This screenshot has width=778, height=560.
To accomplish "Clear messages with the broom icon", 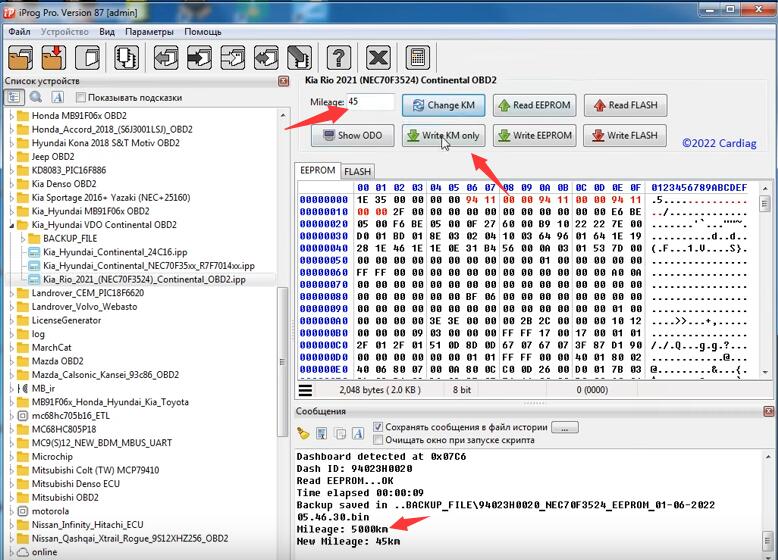I will [x=303, y=434].
